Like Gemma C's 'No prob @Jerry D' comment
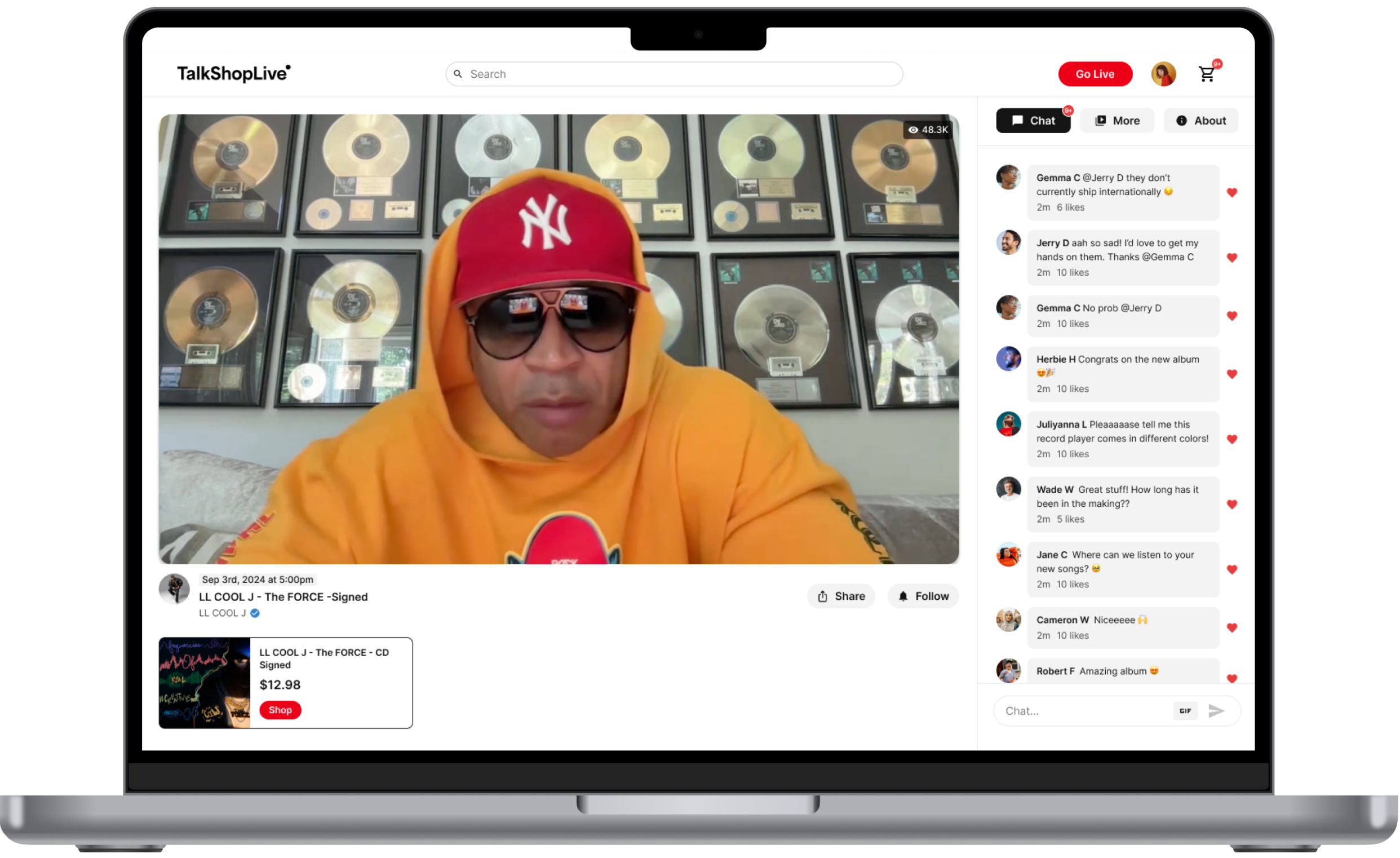1400x858 pixels. pos(1233,316)
